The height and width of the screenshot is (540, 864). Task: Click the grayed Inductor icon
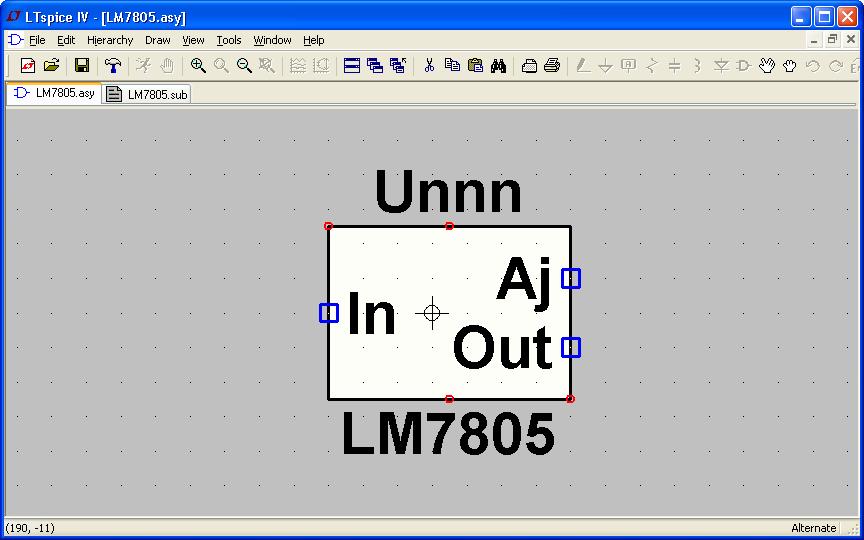pos(697,66)
